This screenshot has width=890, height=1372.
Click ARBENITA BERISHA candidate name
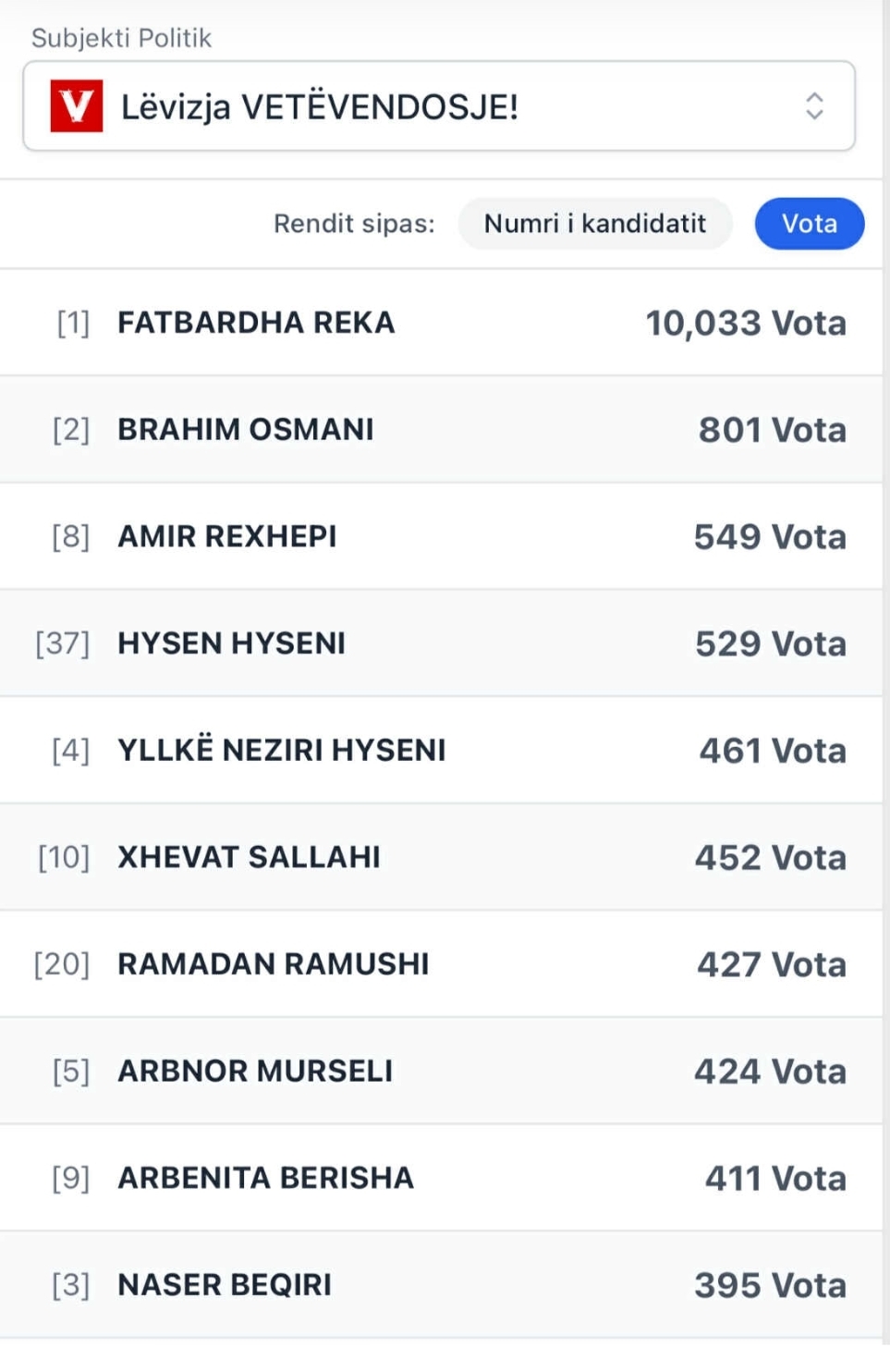[x=265, y=1178]
